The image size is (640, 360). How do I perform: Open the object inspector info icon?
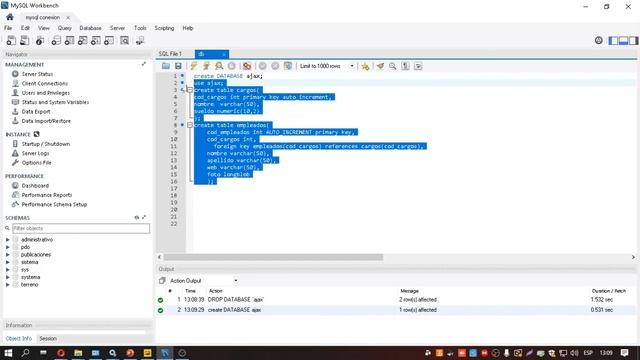click(40, 40)
